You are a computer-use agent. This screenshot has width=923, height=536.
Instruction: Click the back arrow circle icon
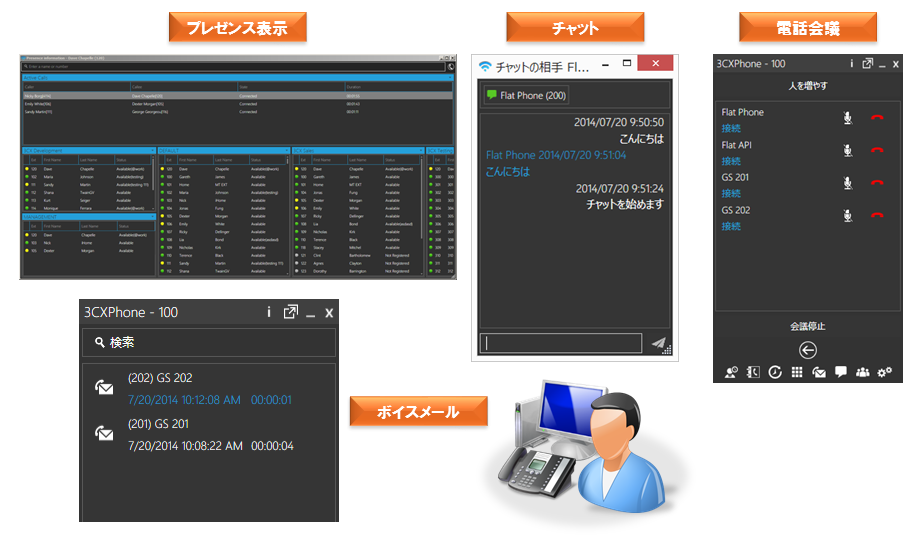[808, 349]
